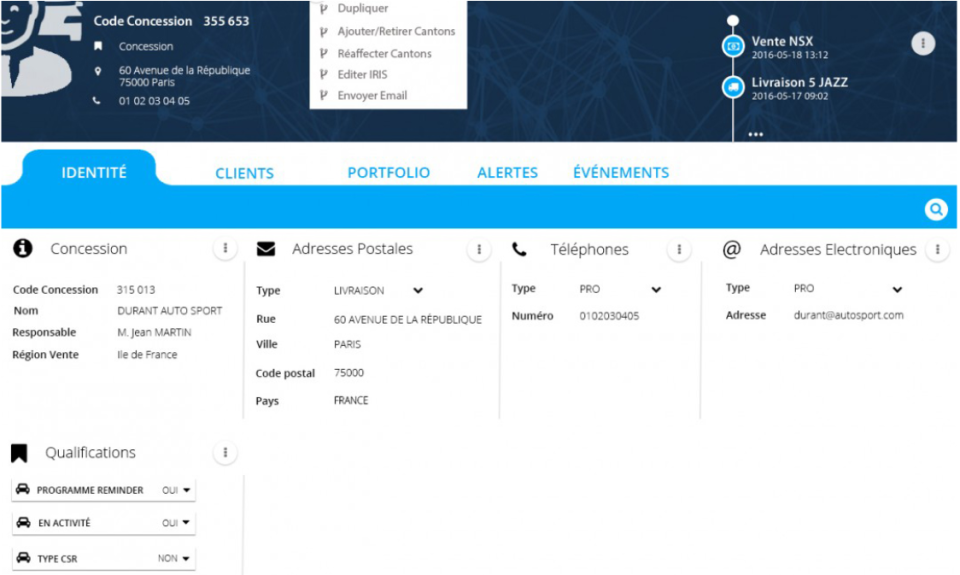This screenshot has height=575, width=960.
Task: Click header phone number 01 02 03 04 05
Action: pyautogui.click(x=154, y=101)
